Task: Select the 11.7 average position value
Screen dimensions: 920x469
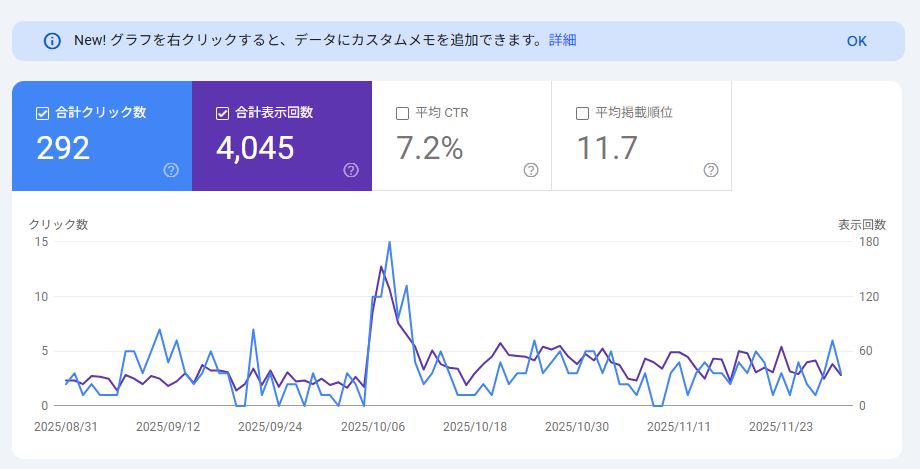Action: (x=607, y=148)
